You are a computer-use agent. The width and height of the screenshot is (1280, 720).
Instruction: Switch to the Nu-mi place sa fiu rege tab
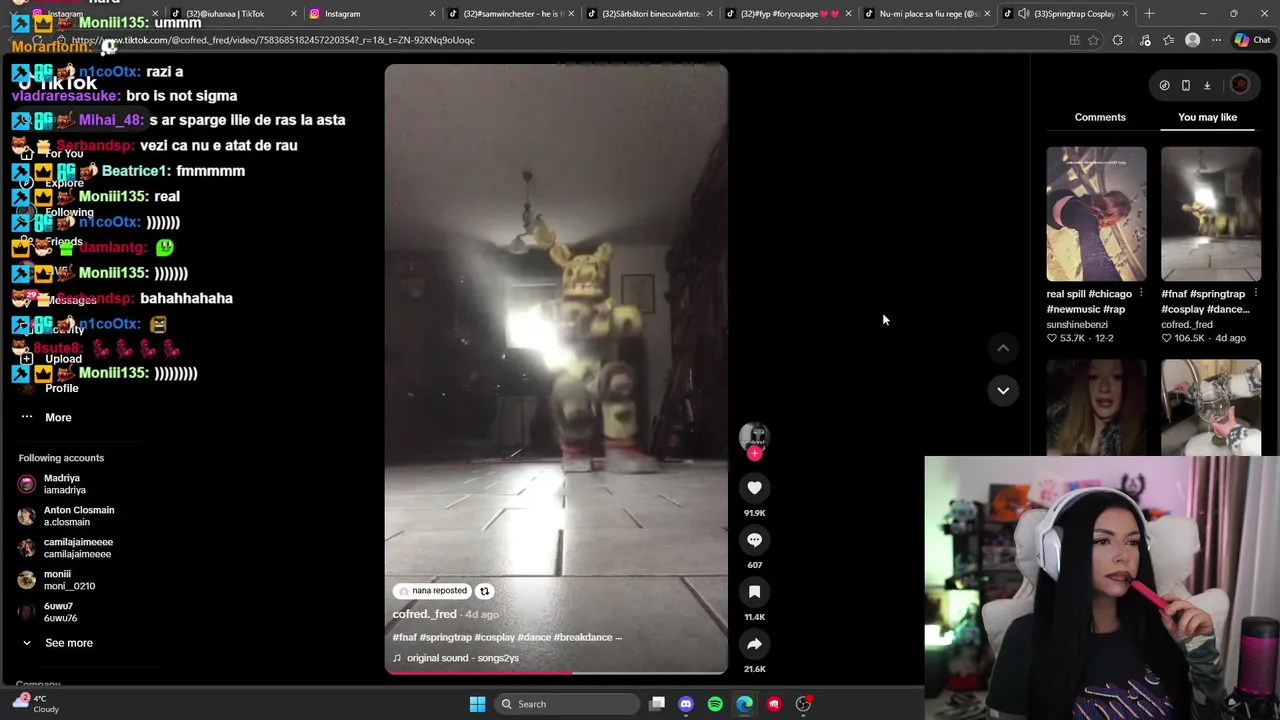tap(928, 14)
